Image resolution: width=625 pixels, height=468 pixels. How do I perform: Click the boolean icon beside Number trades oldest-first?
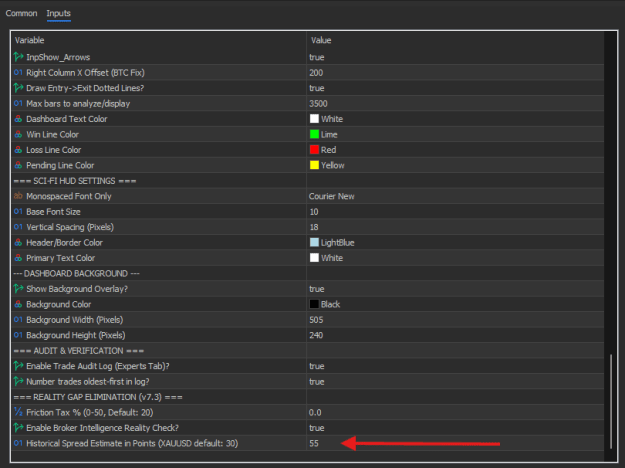[18, 381]
